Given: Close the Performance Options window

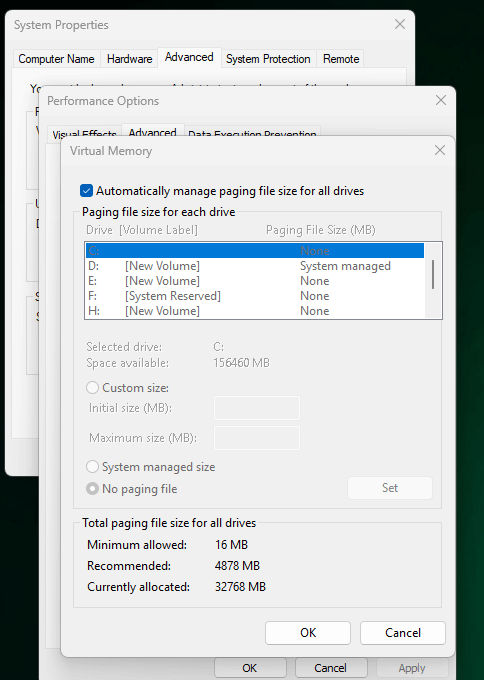Looking at the screenshot, I should 441,100.
